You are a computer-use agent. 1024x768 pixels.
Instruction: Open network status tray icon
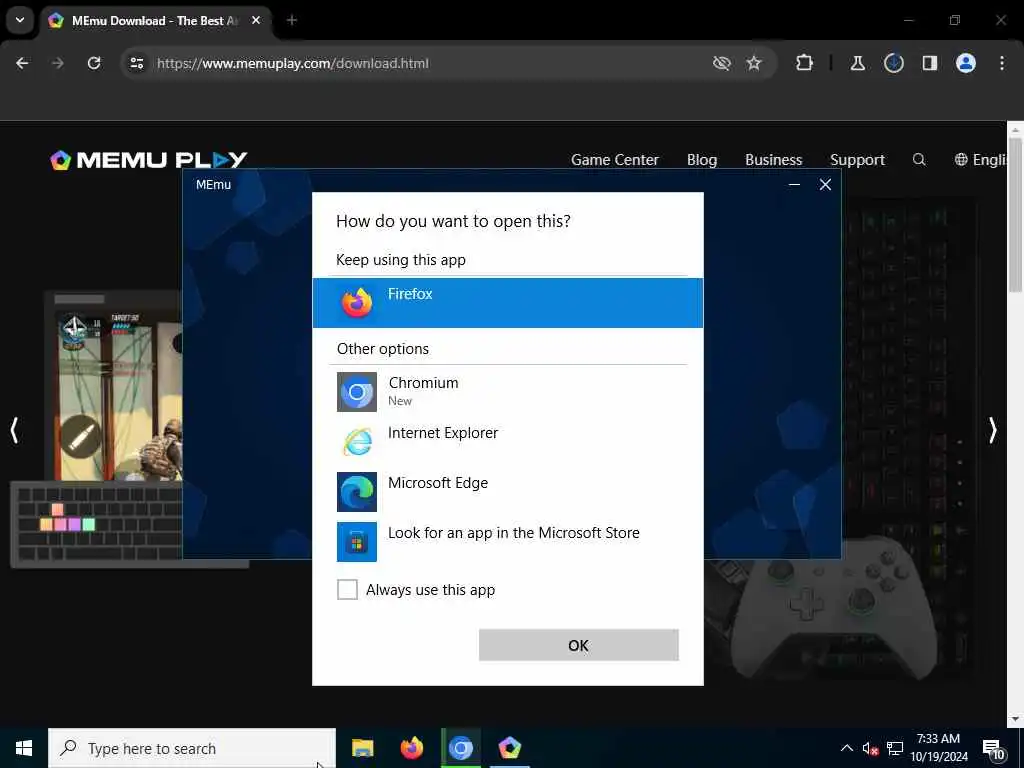tap(895, 749)
